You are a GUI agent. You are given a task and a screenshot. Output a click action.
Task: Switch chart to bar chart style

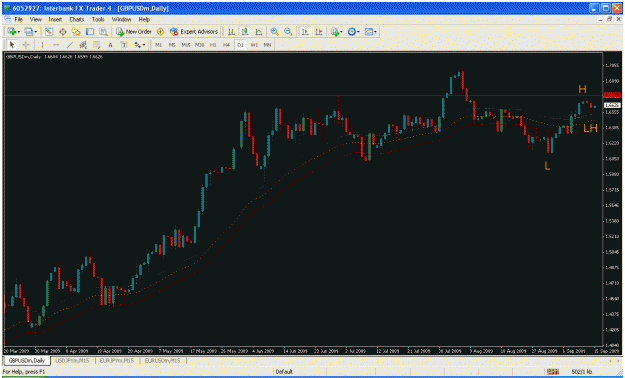(x=231, y=32)
